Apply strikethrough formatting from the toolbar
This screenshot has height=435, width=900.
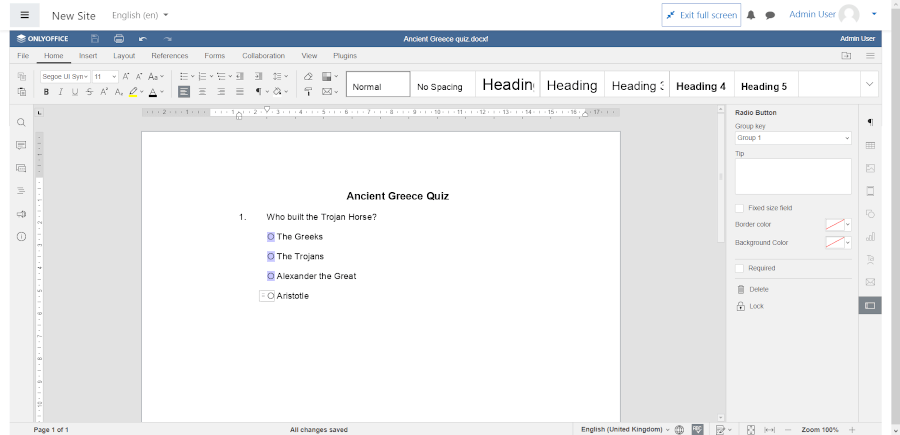click(89, 92)
